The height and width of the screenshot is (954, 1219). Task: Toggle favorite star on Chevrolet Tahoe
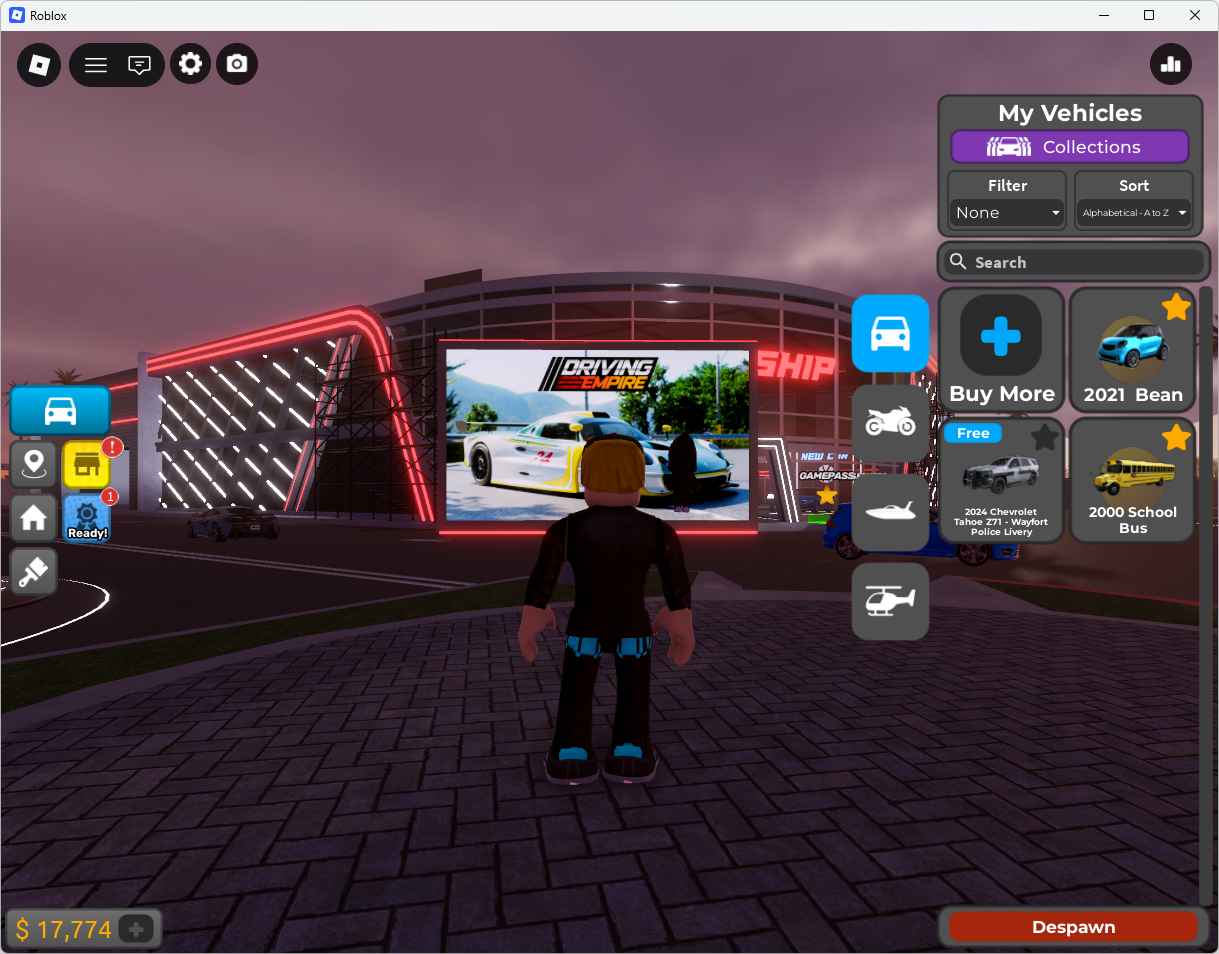pos(1045,436)
